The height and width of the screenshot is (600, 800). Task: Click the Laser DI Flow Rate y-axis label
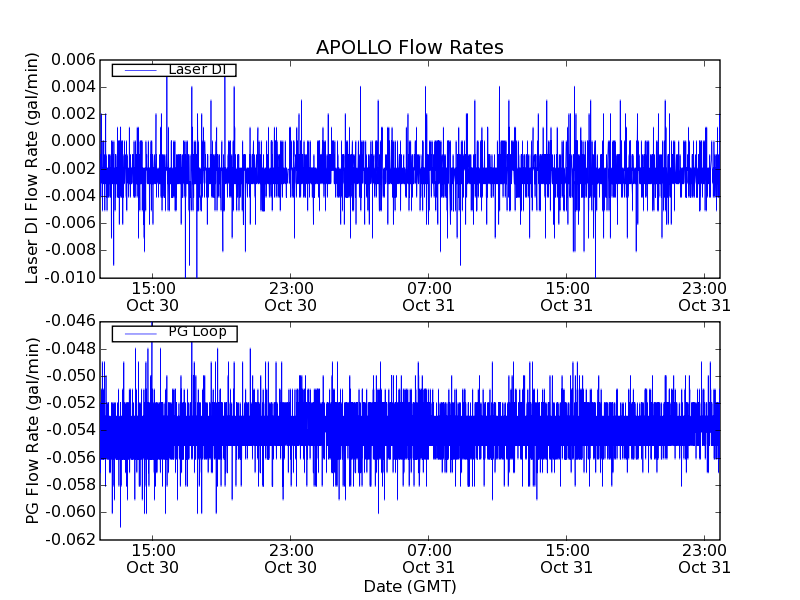click(x=32, y=168)
